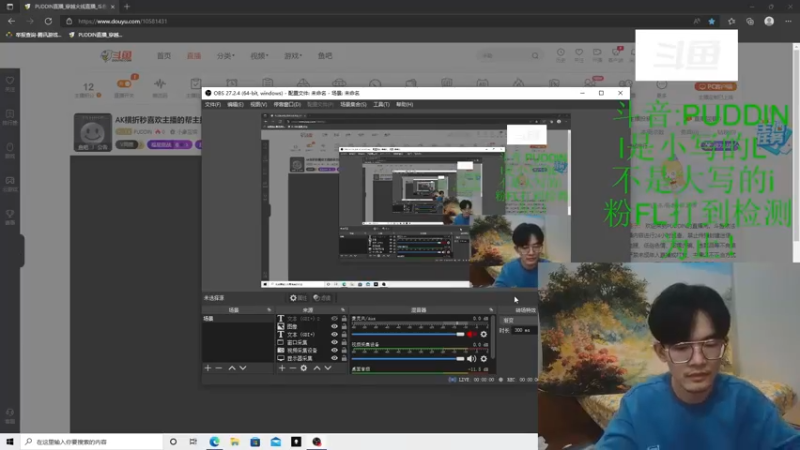Expand the 分类 dropdown on Douyu

226,56
